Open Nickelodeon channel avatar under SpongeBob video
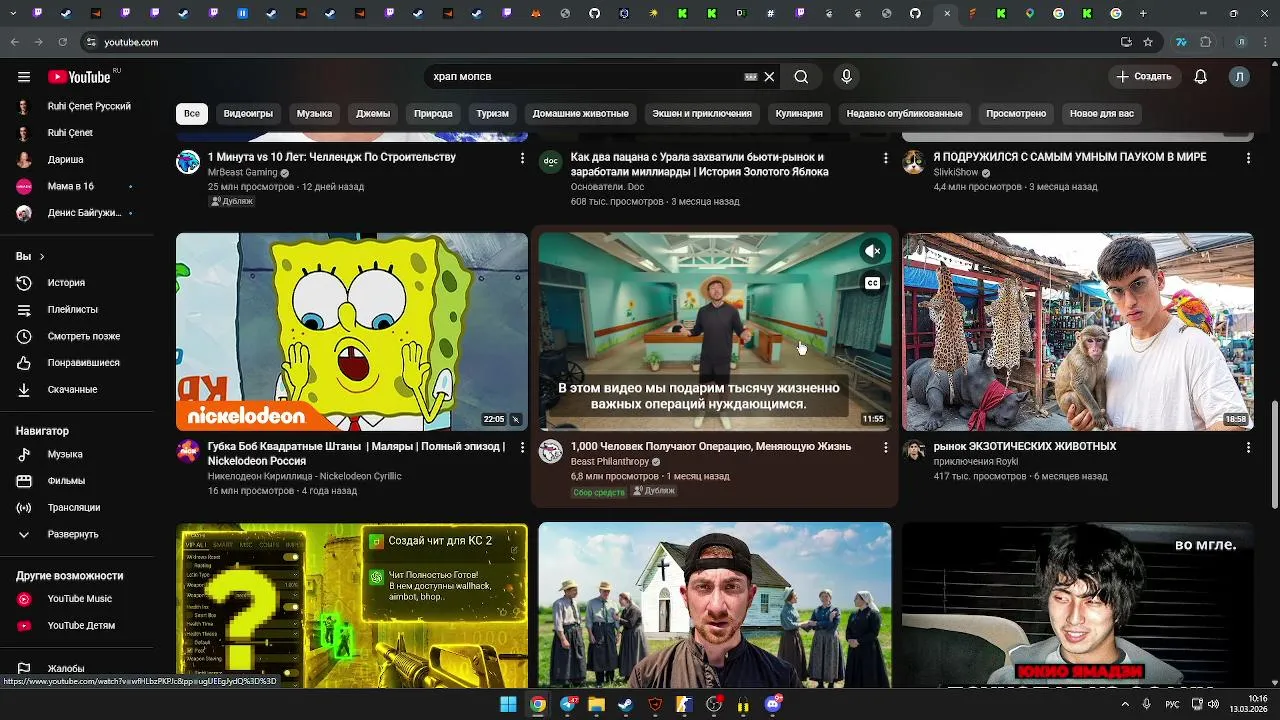 click(x=188, y=452)
